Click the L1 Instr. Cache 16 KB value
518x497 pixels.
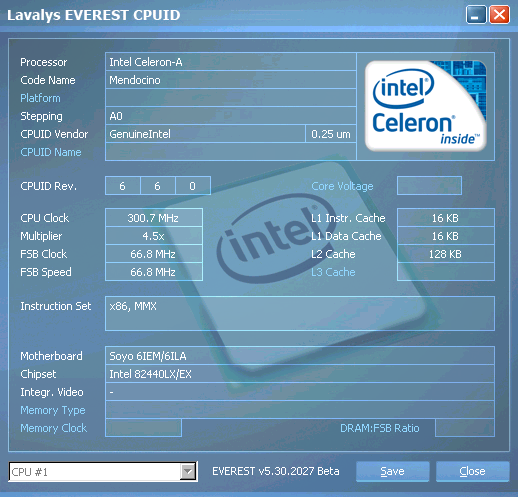pos(446,218)
